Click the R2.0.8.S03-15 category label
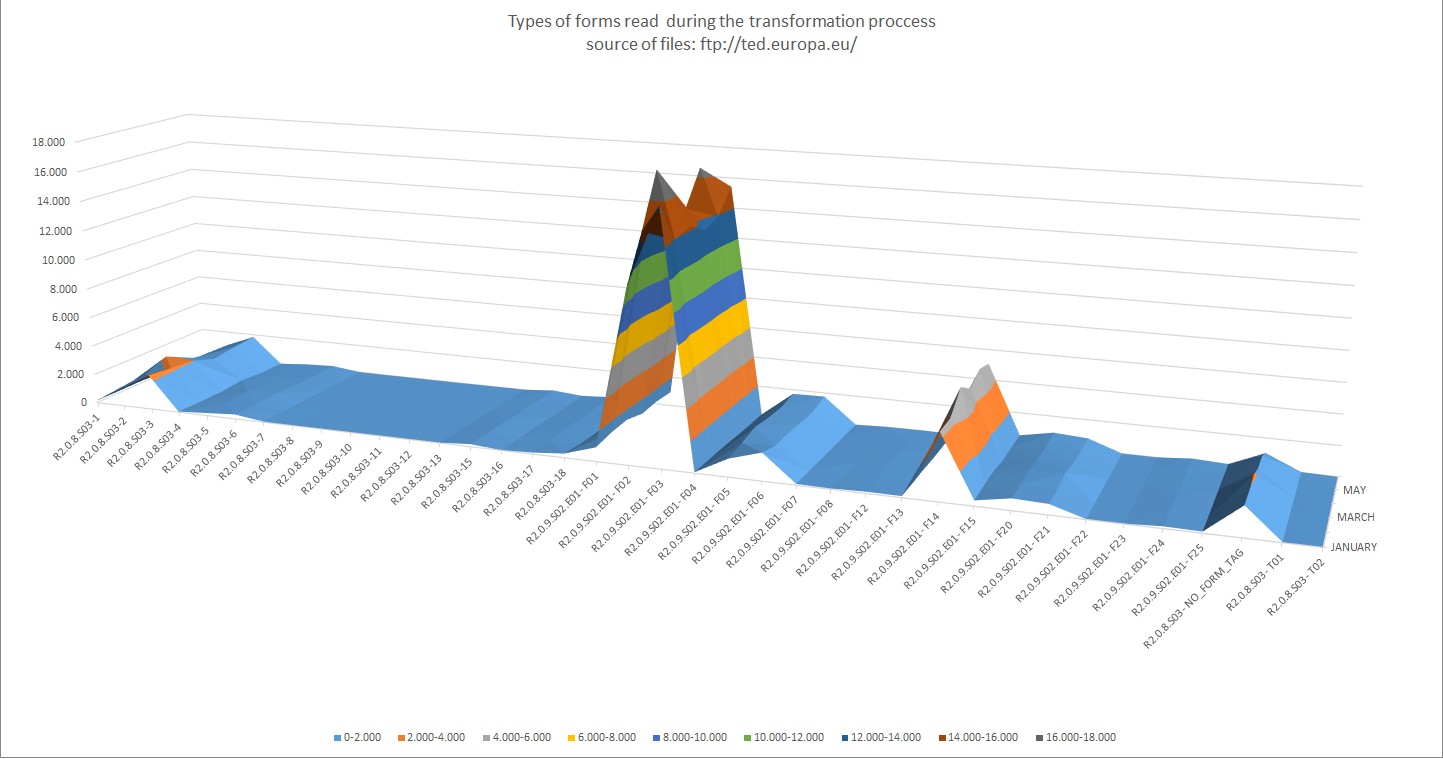 (x=447, y=481)
